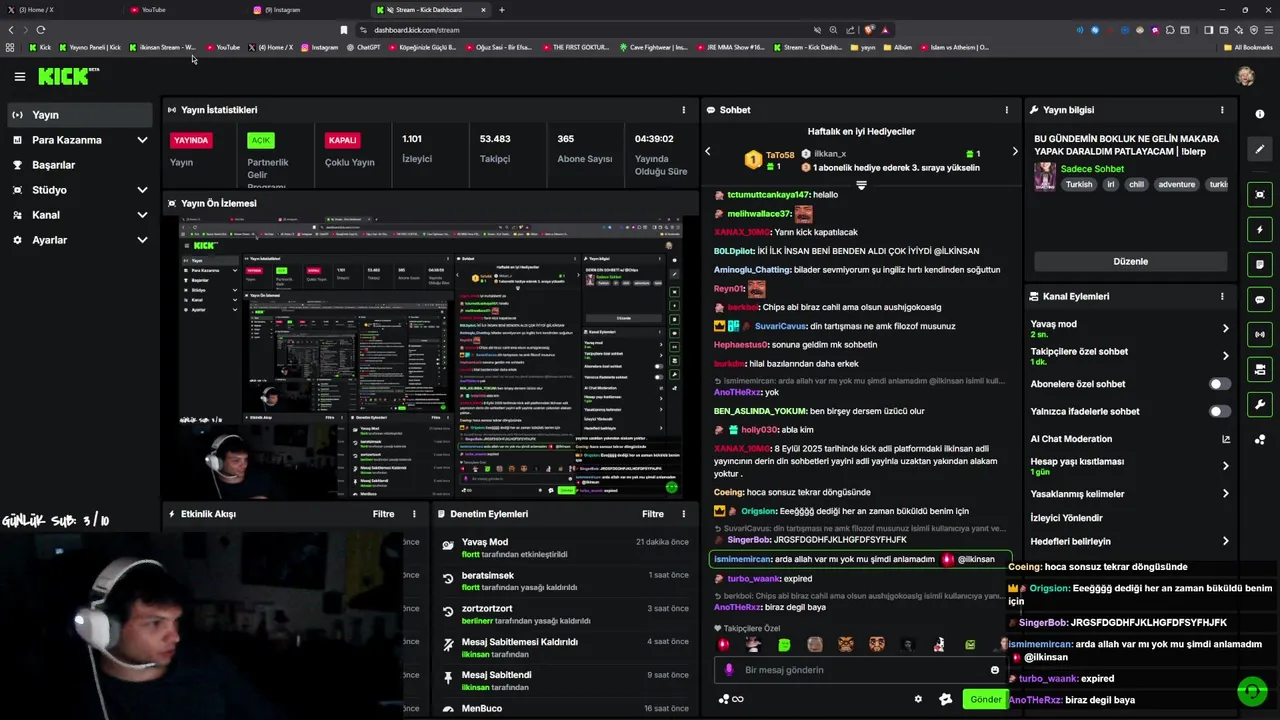Click the zortzortzort entry in Denetim Eylemleri

[x=565, y=614]
